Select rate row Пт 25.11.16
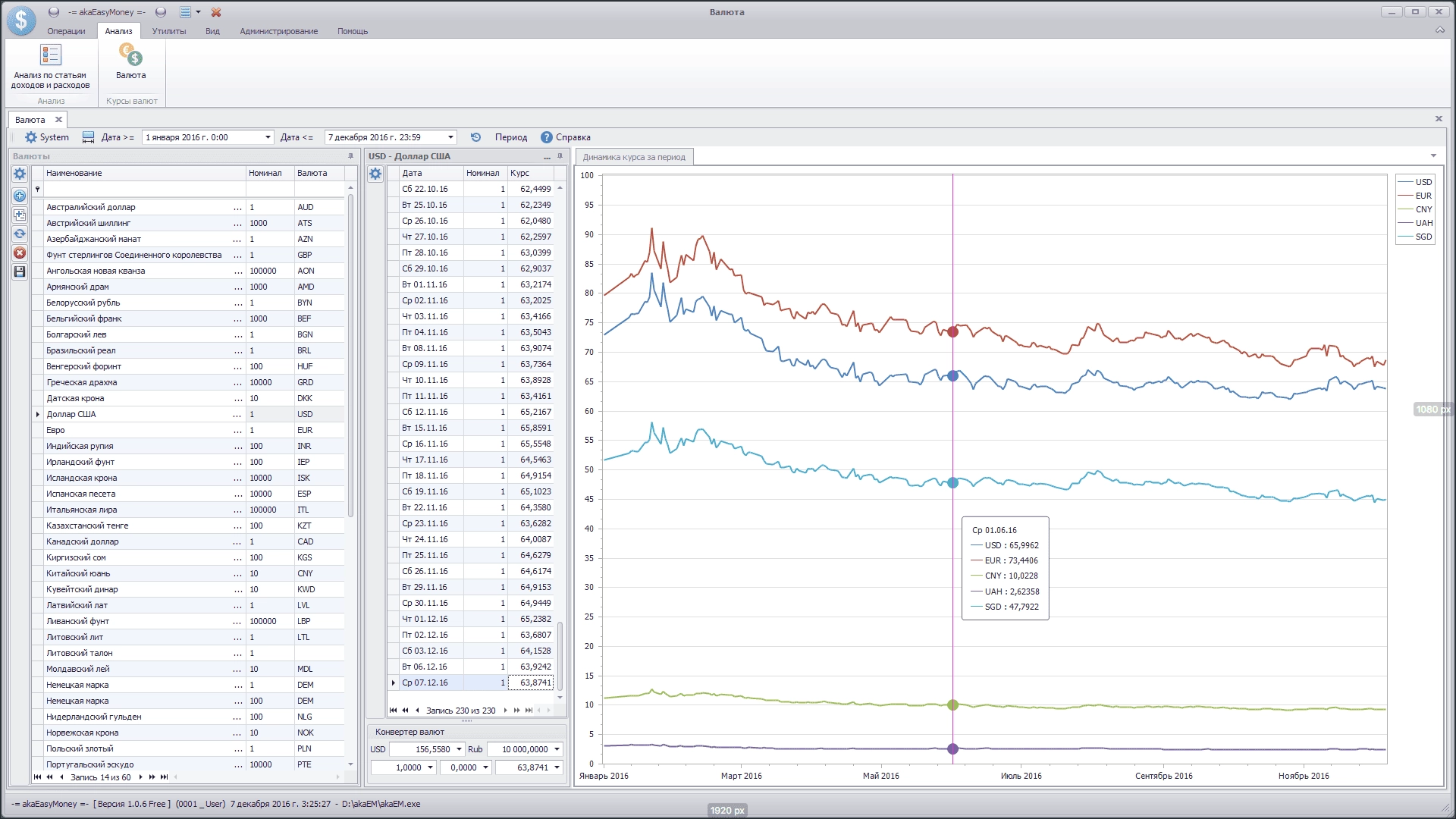This screenshot has height=819, width=1456. click(x=471, y=555)
